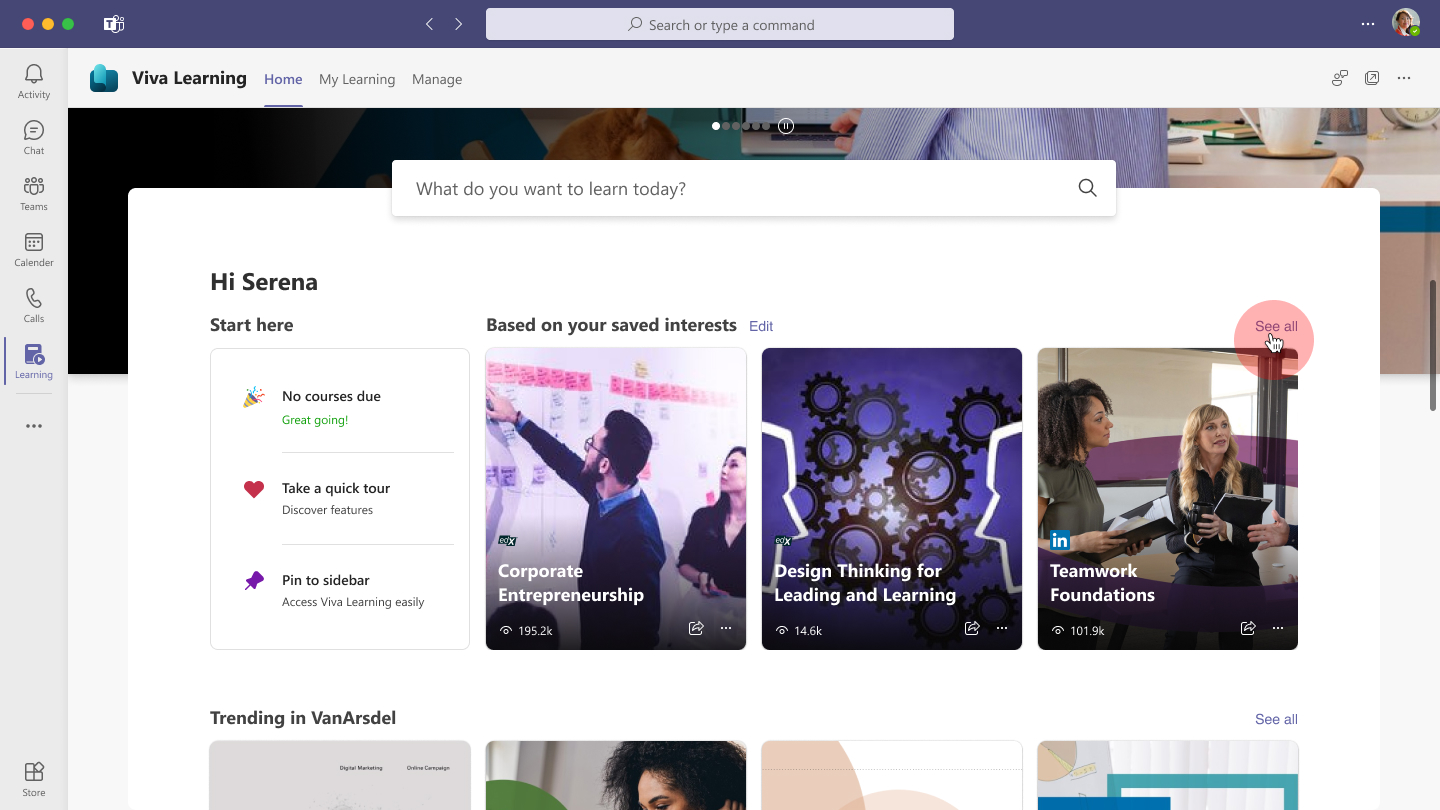Open more options in the Viva Learning header
The width and height of the screenshot is (1440, 810).
click(1404, 78)
